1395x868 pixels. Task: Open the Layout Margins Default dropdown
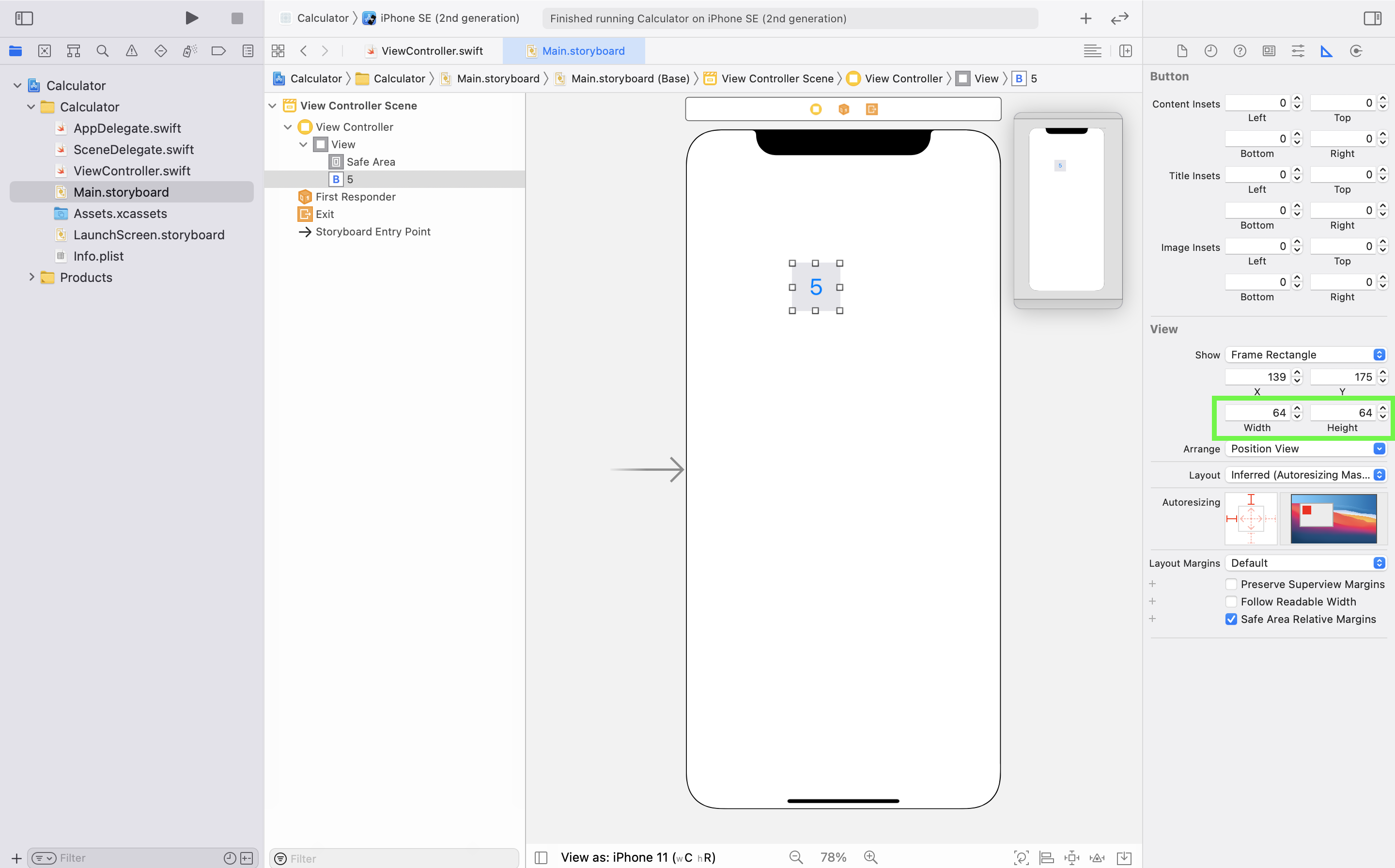(1305, 562)
